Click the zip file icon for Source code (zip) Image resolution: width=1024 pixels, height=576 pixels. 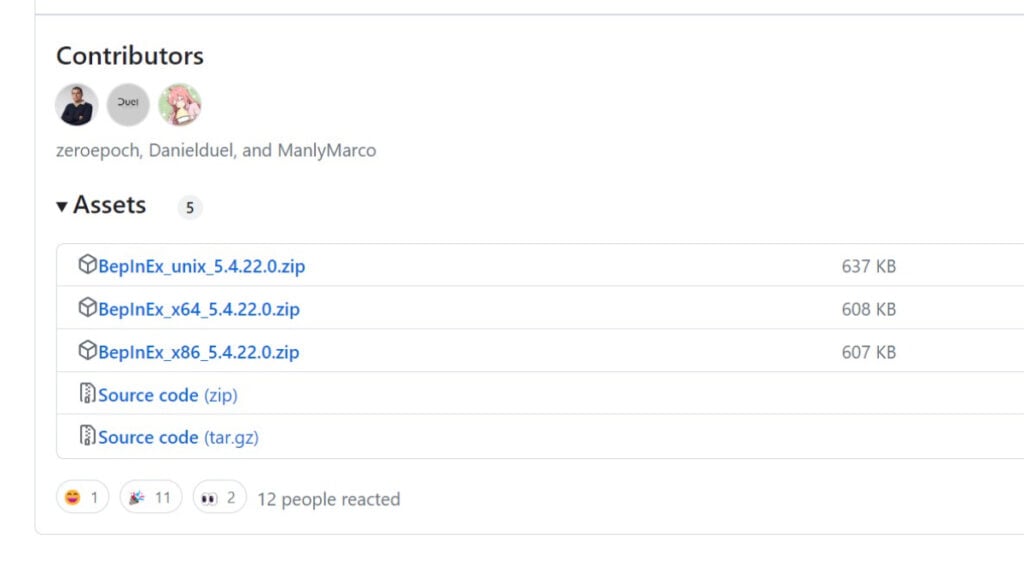click(87, 394)
